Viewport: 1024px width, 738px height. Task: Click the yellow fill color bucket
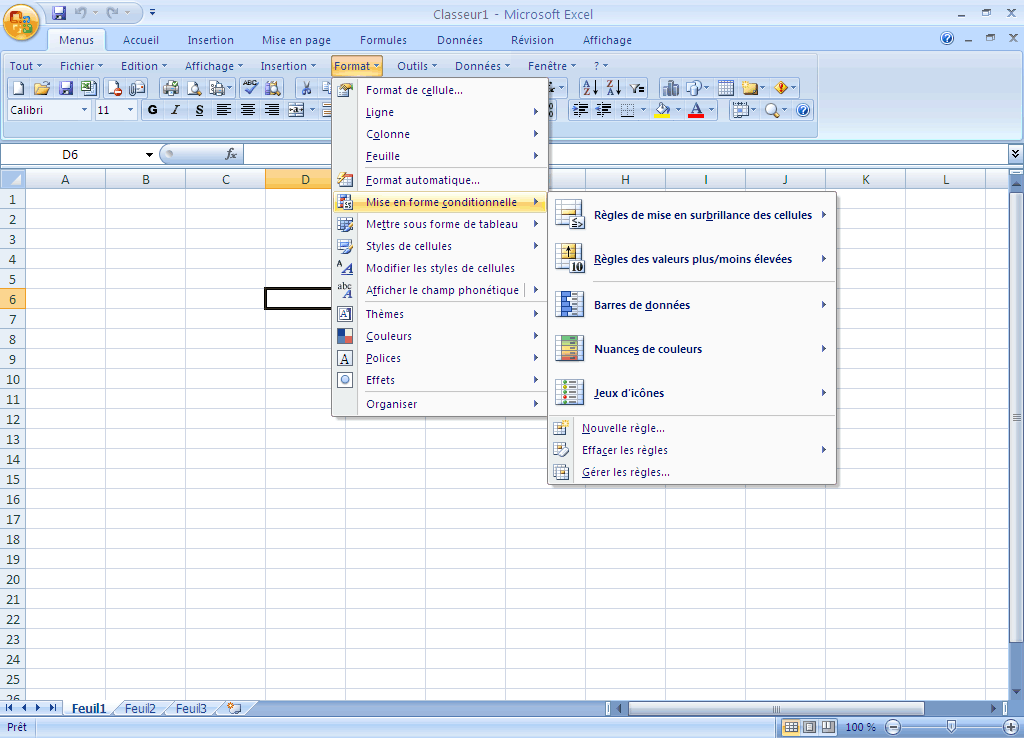click(x=663, y=110)
